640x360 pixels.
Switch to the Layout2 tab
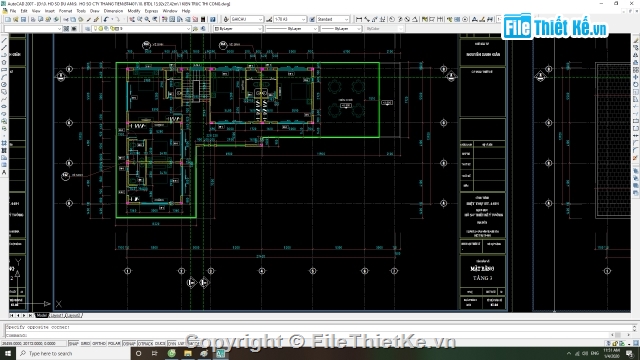[x=73, y=316]
